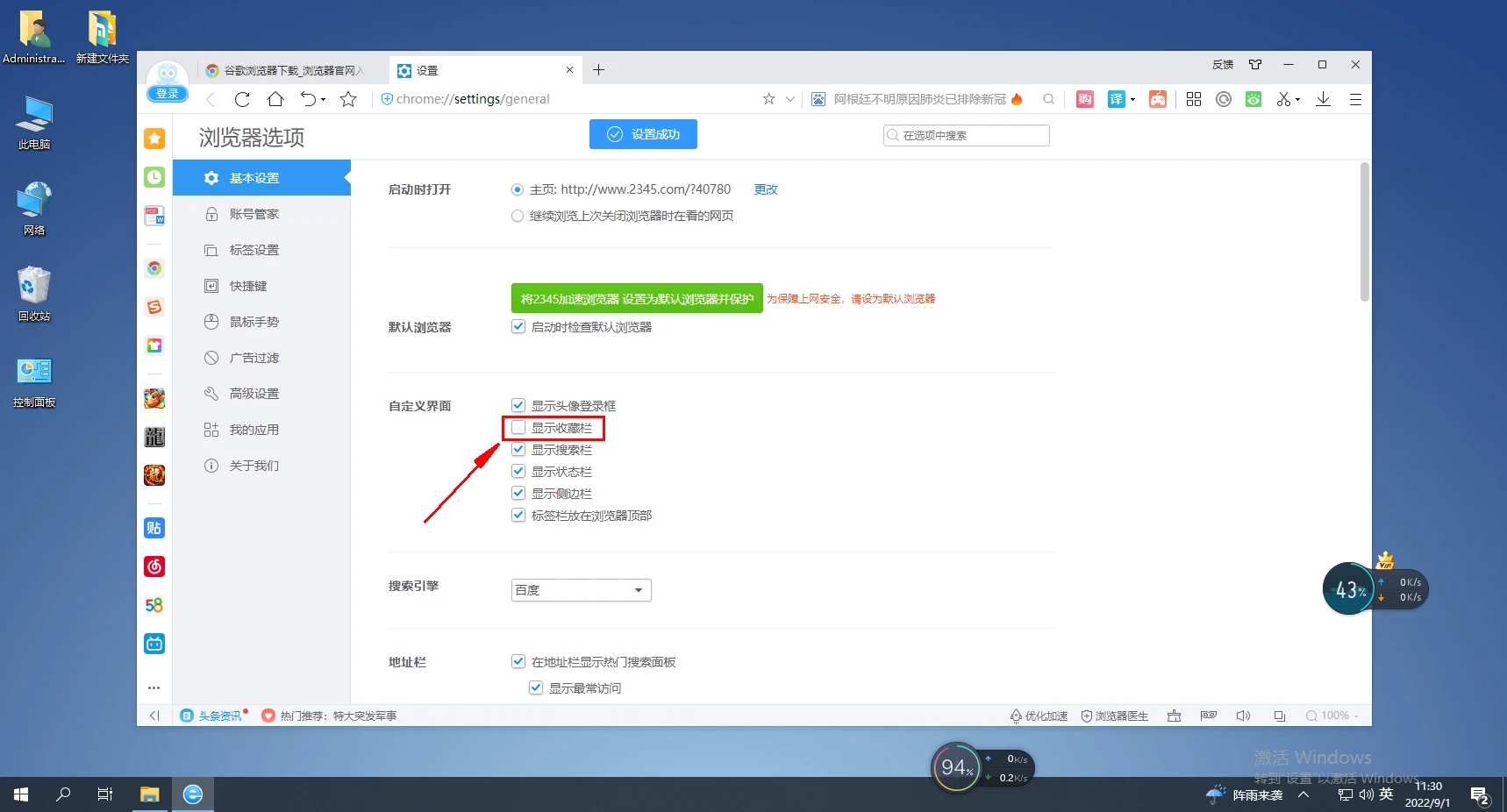Click the 登录 login button
This screenshot has height=812, width=1507.
[167, 94]
